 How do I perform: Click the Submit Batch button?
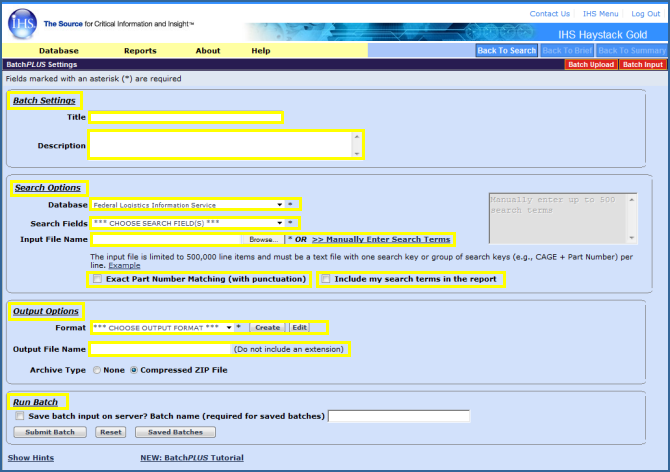(x=50, y=432)
